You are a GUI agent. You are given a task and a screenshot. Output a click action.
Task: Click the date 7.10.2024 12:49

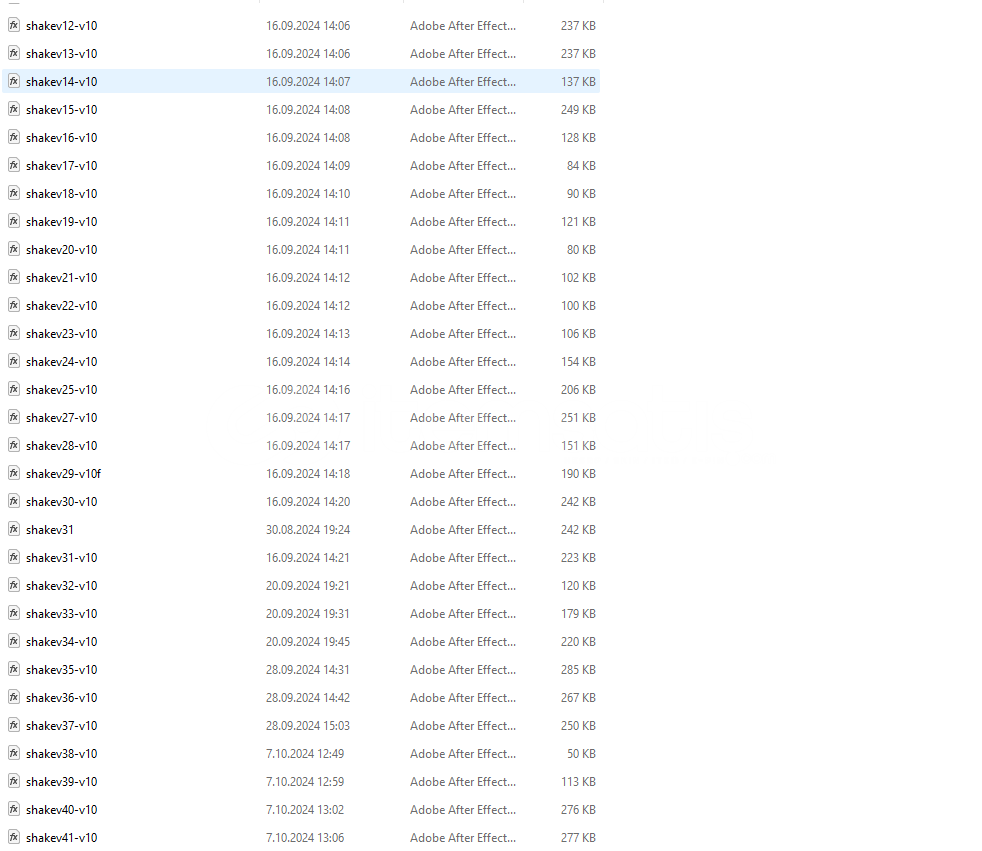[304, 753]
